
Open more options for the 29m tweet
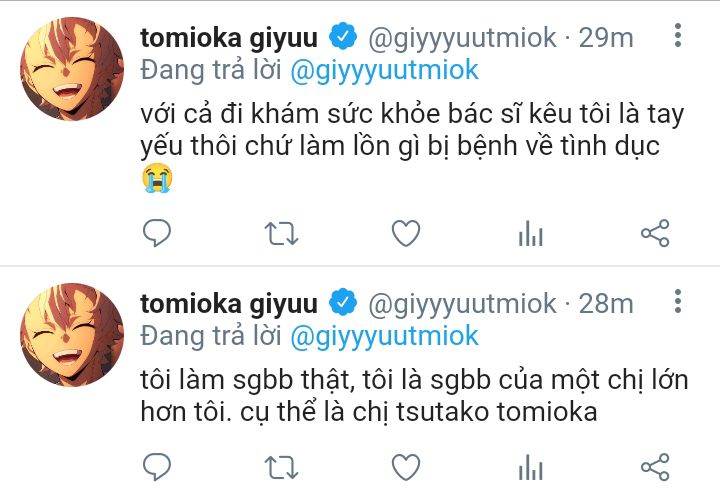pos(678,35)
